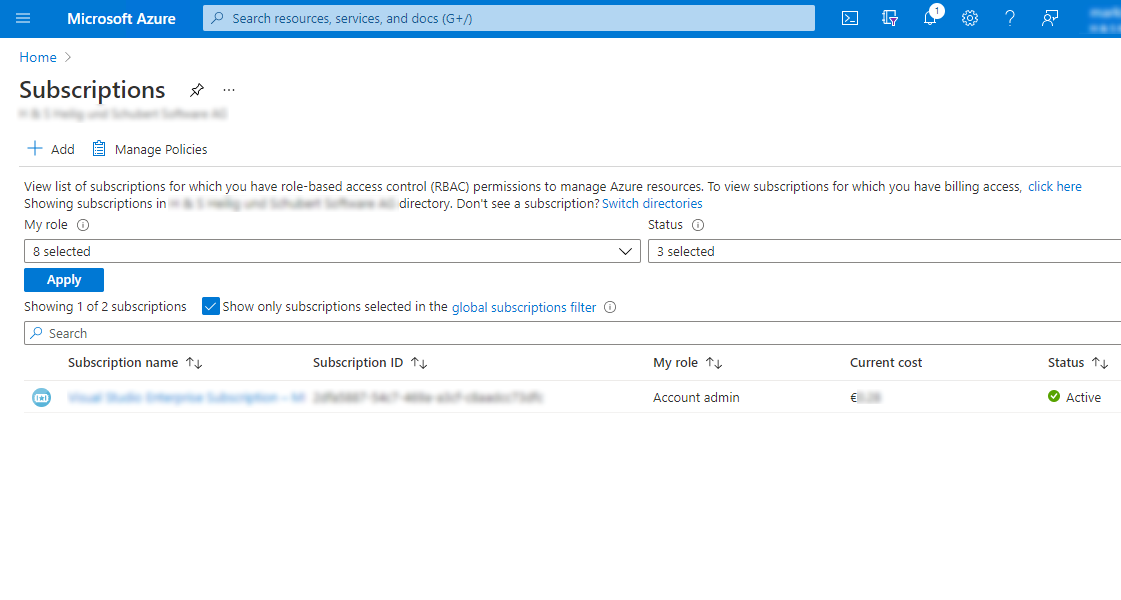Open the Feedback icon in header
This screenshot has width=1121, height=600.
1049,18
